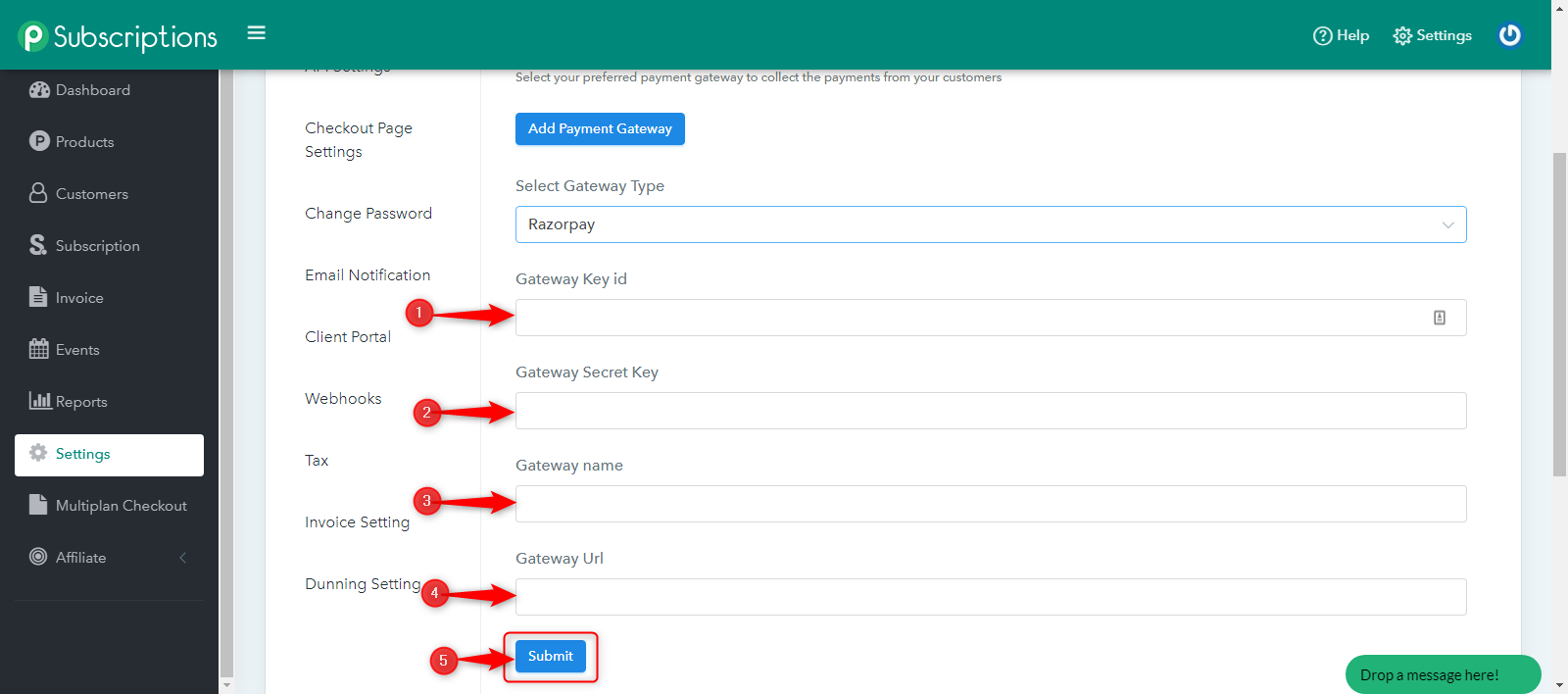
Task: Open the Select Gateway Type dropdown
Action: click(991, 224)
